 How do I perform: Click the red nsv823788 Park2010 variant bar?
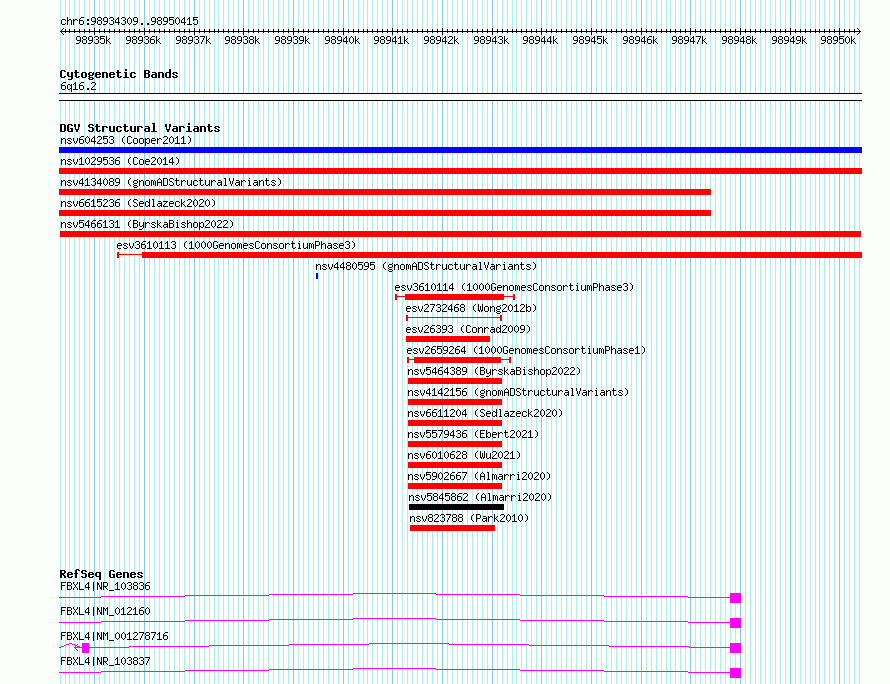coord(452,528)
